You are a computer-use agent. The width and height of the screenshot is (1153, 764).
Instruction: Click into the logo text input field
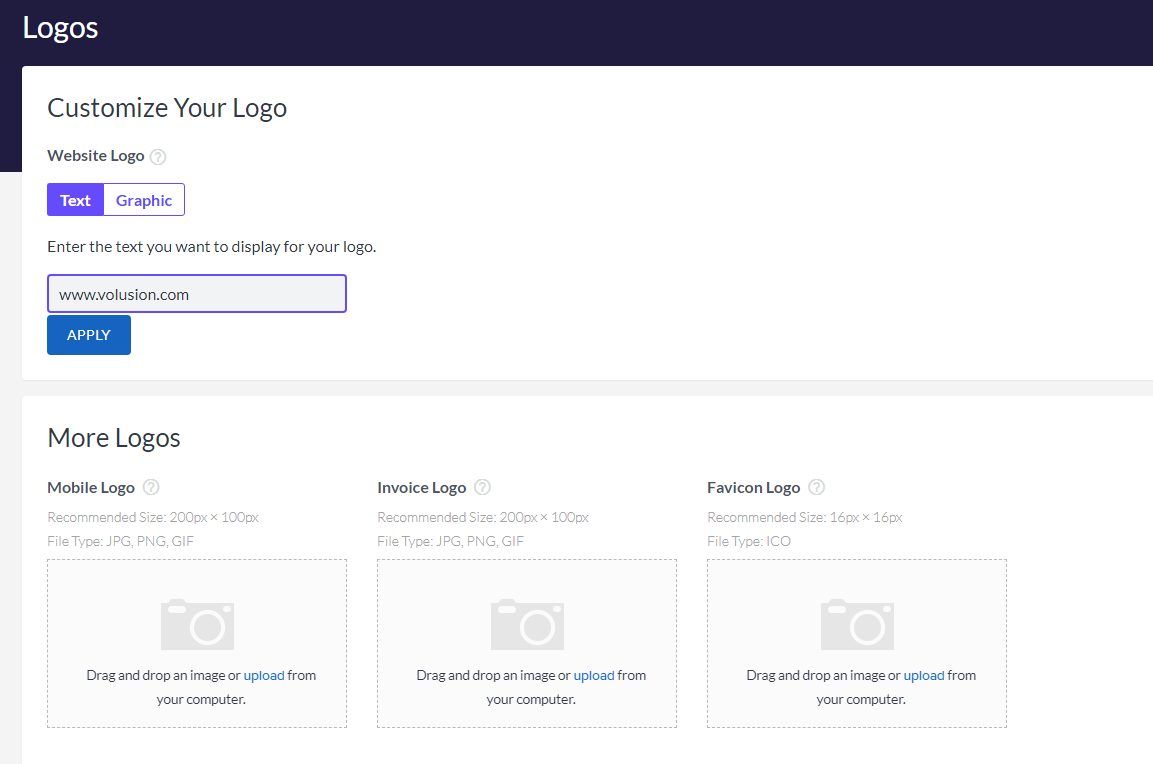[197, 294]
